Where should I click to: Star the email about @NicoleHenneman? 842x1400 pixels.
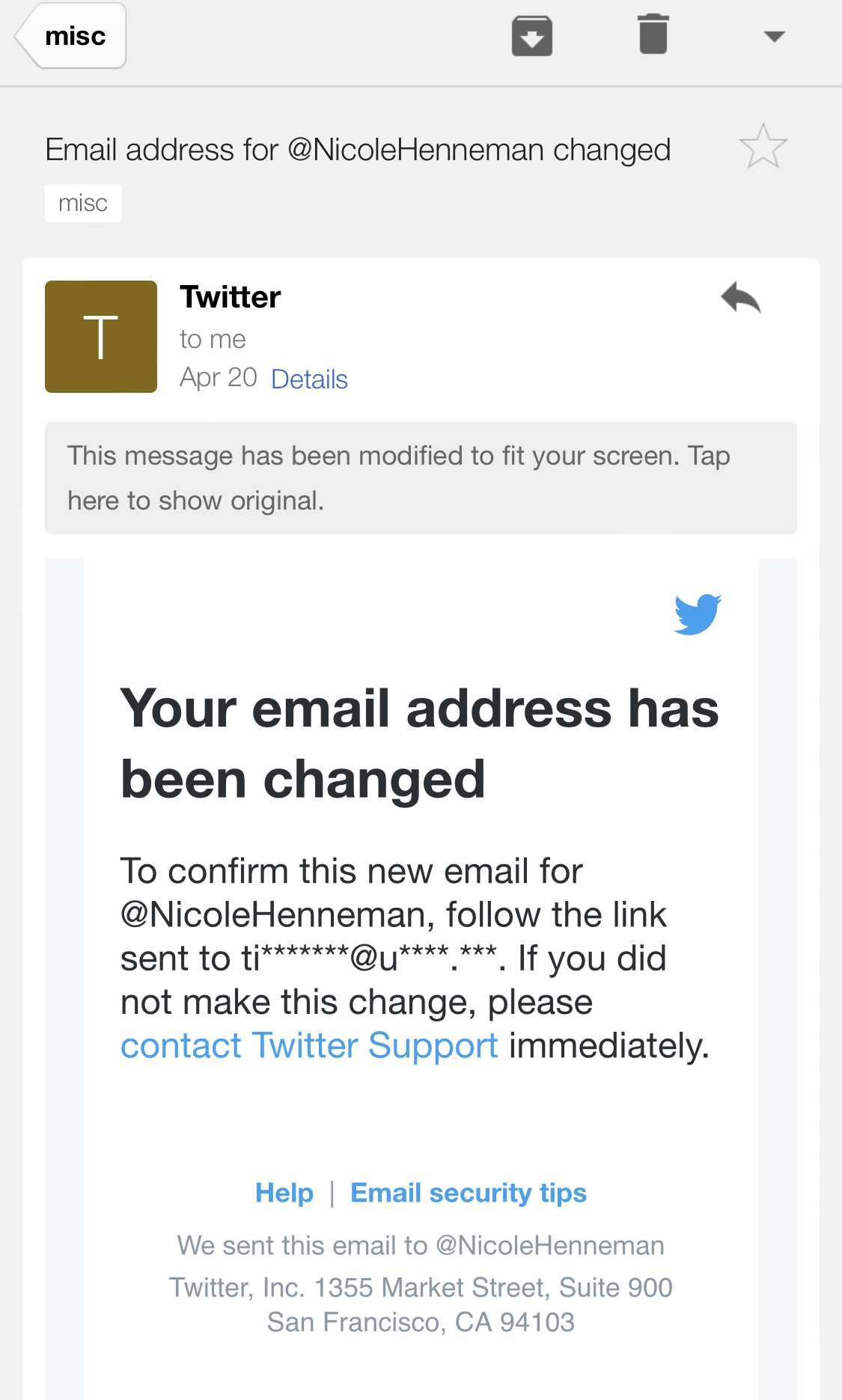point(763,147)
